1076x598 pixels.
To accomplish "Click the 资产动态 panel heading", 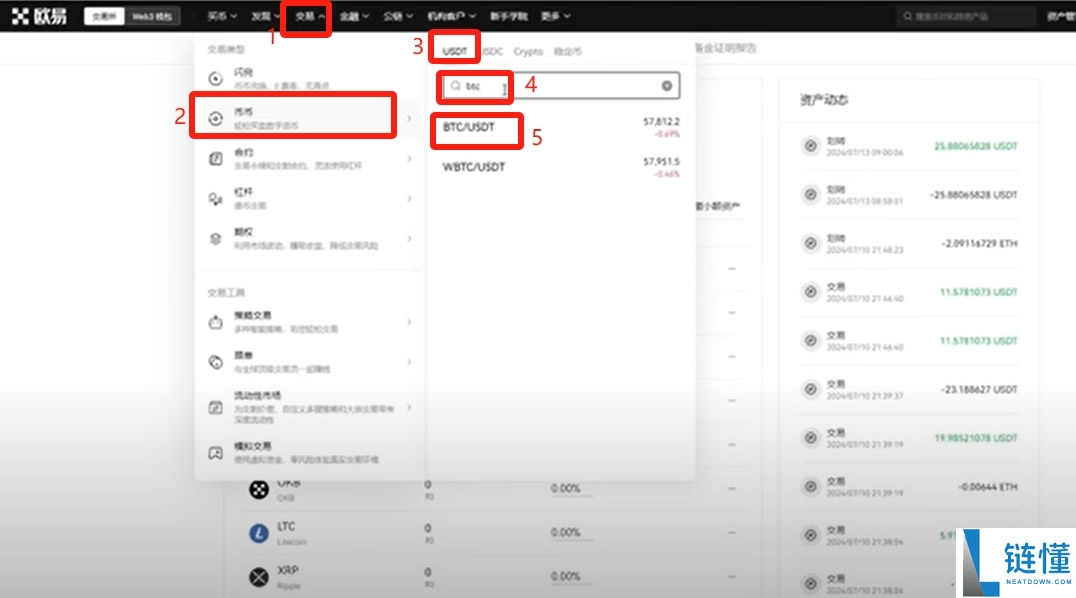I will (823, 100).
